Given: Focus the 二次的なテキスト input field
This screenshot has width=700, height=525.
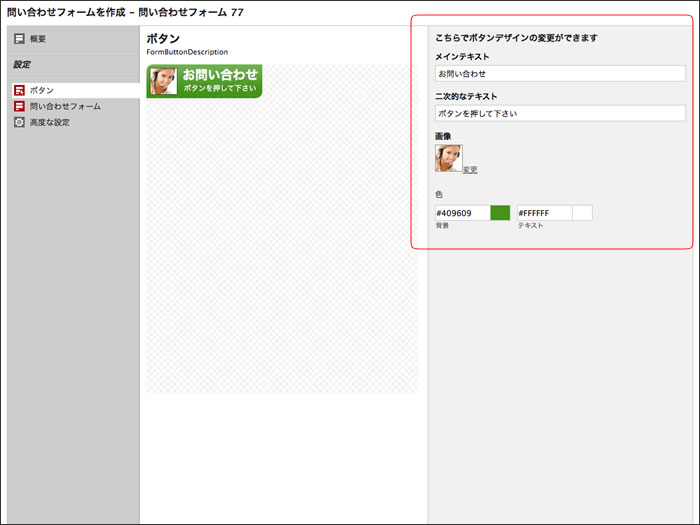Looking at the screenshot, I should pos(560,113).
